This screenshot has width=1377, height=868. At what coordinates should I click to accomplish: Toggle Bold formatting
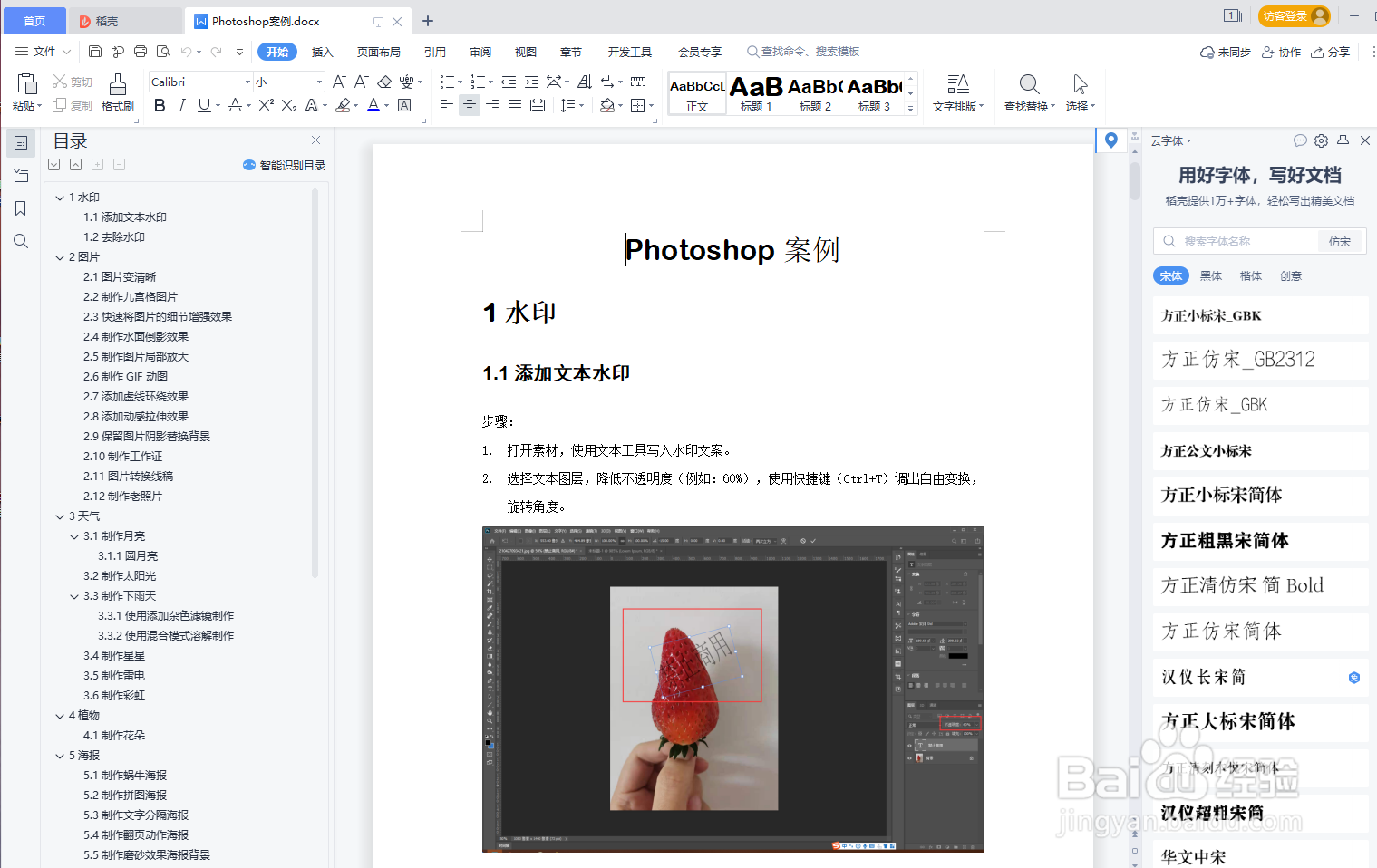(x=160, y=105)
